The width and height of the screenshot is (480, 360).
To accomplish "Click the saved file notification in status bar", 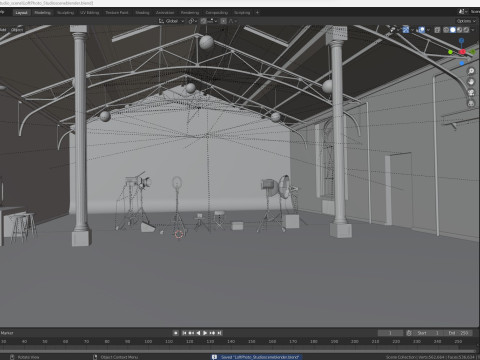I will [x=257, y=357].
